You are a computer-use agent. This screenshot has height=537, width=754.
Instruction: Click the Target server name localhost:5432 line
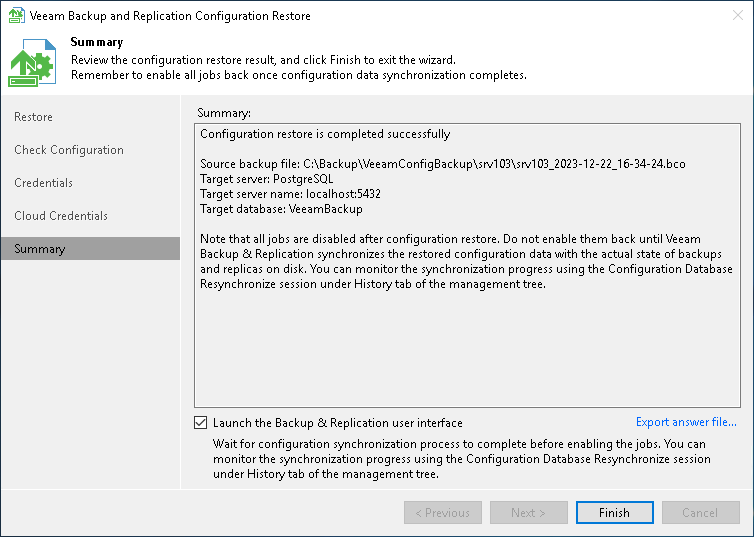pyautogui.click(x=290, y=194)
